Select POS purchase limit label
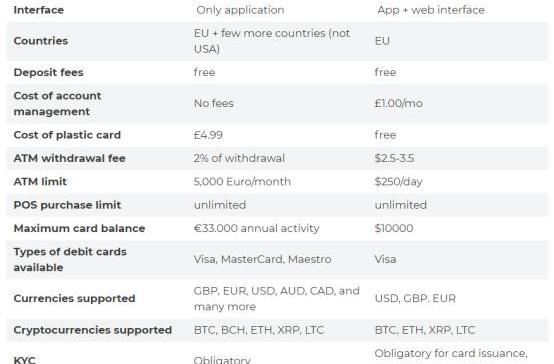The height and width of the screenshot is (364, 554). pyautogui.click(x=67, y=205)
